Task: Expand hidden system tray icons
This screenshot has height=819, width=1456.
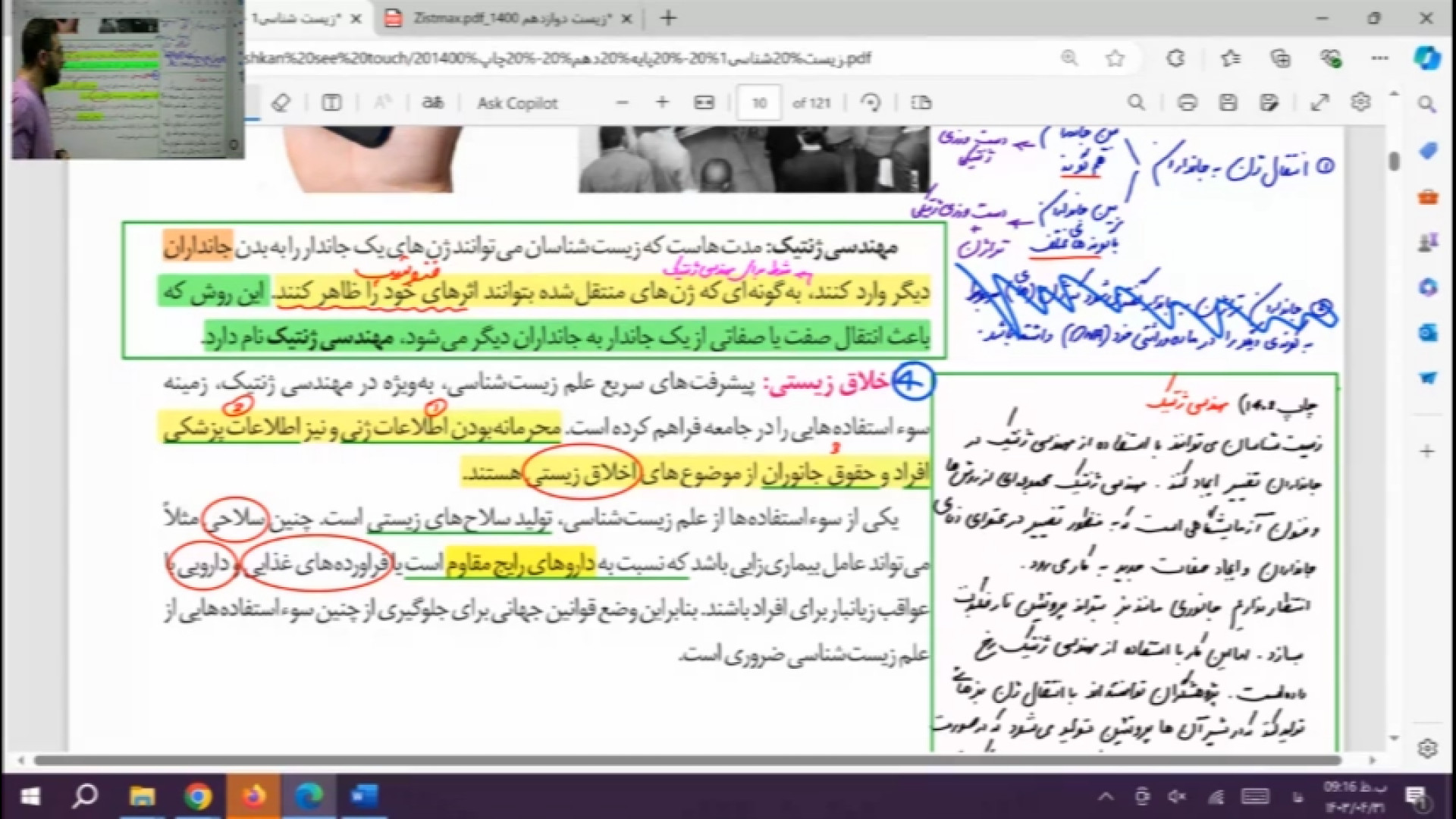Action: click(x=1106, y=796)
